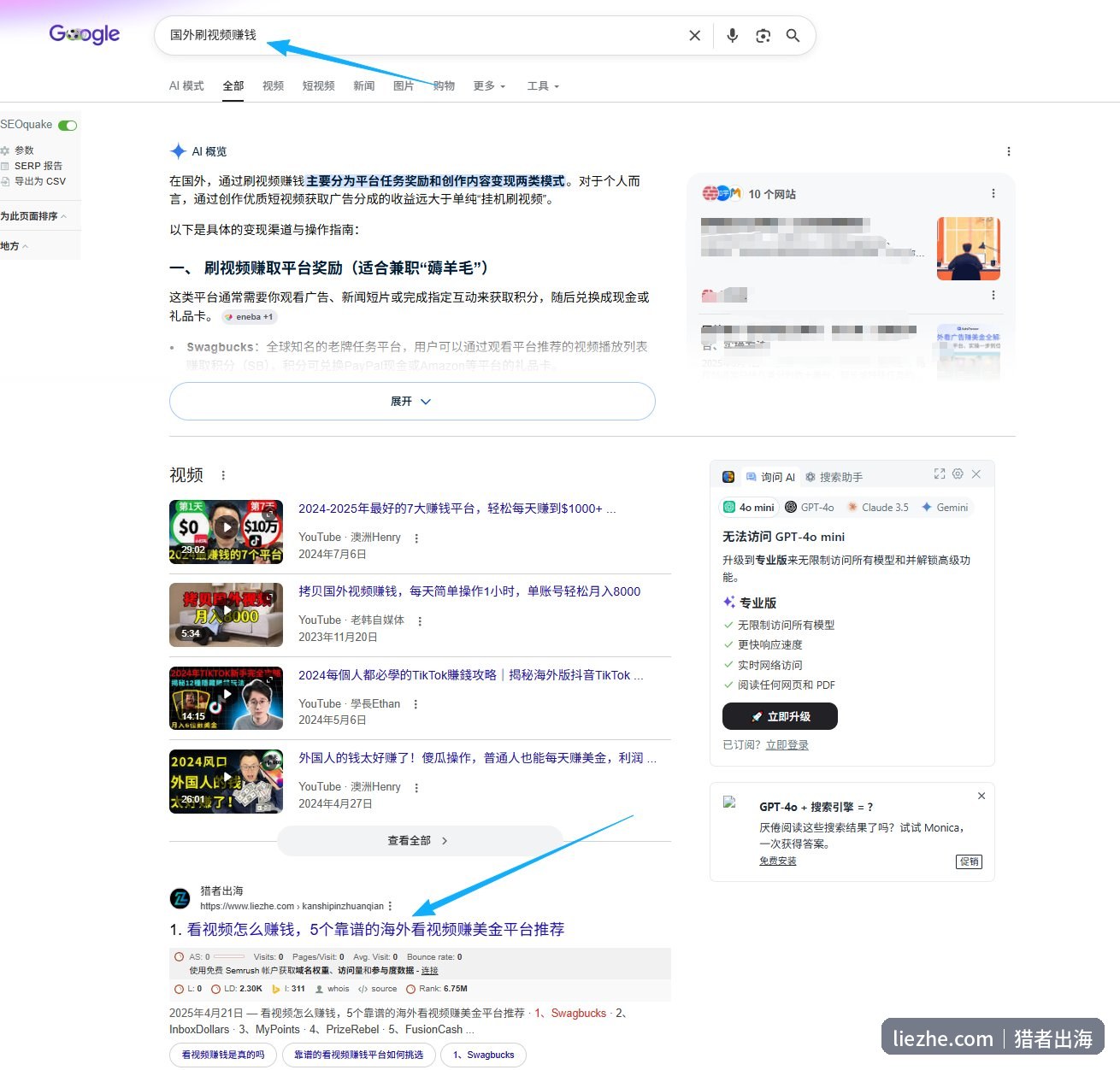Expand 为此页面排序 in SEOquake sidebar
Screen dimensions: 1120x1070
click(33, 216)
